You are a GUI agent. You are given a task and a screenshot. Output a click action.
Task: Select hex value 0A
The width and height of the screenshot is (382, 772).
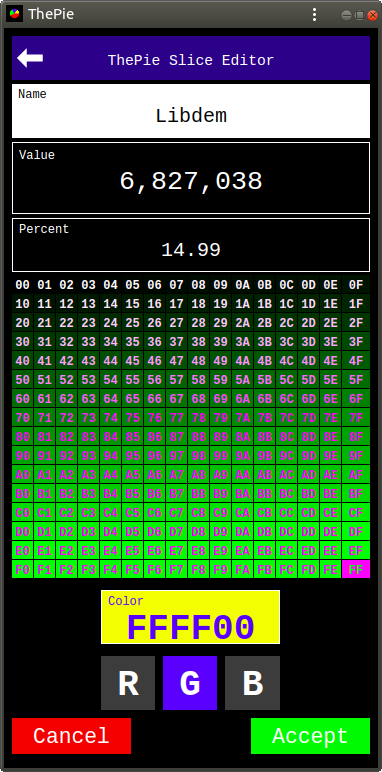(x=243, y=285)
